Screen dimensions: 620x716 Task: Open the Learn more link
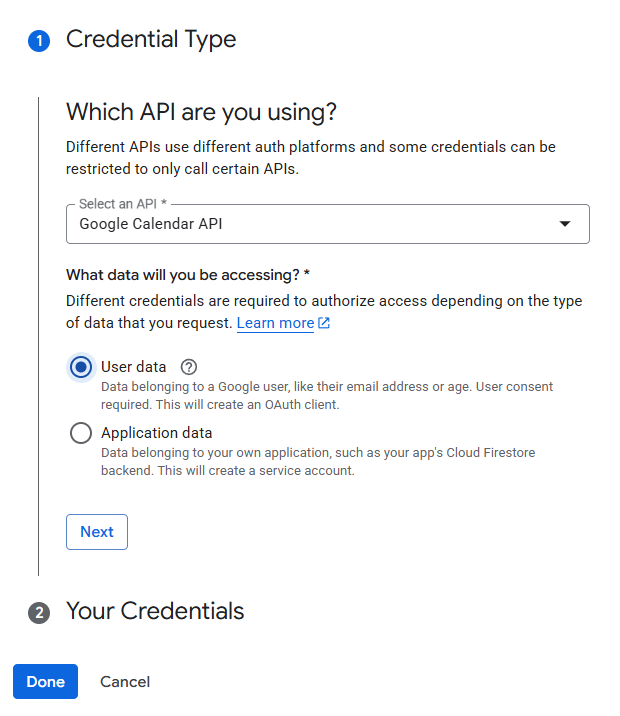tap(275, 323)
